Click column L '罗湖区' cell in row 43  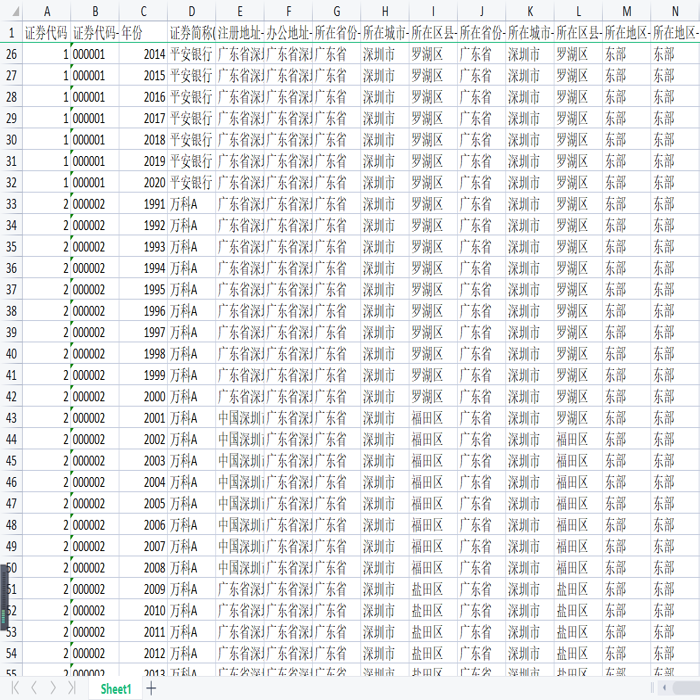pyautogui.click(x=578, y=418)
